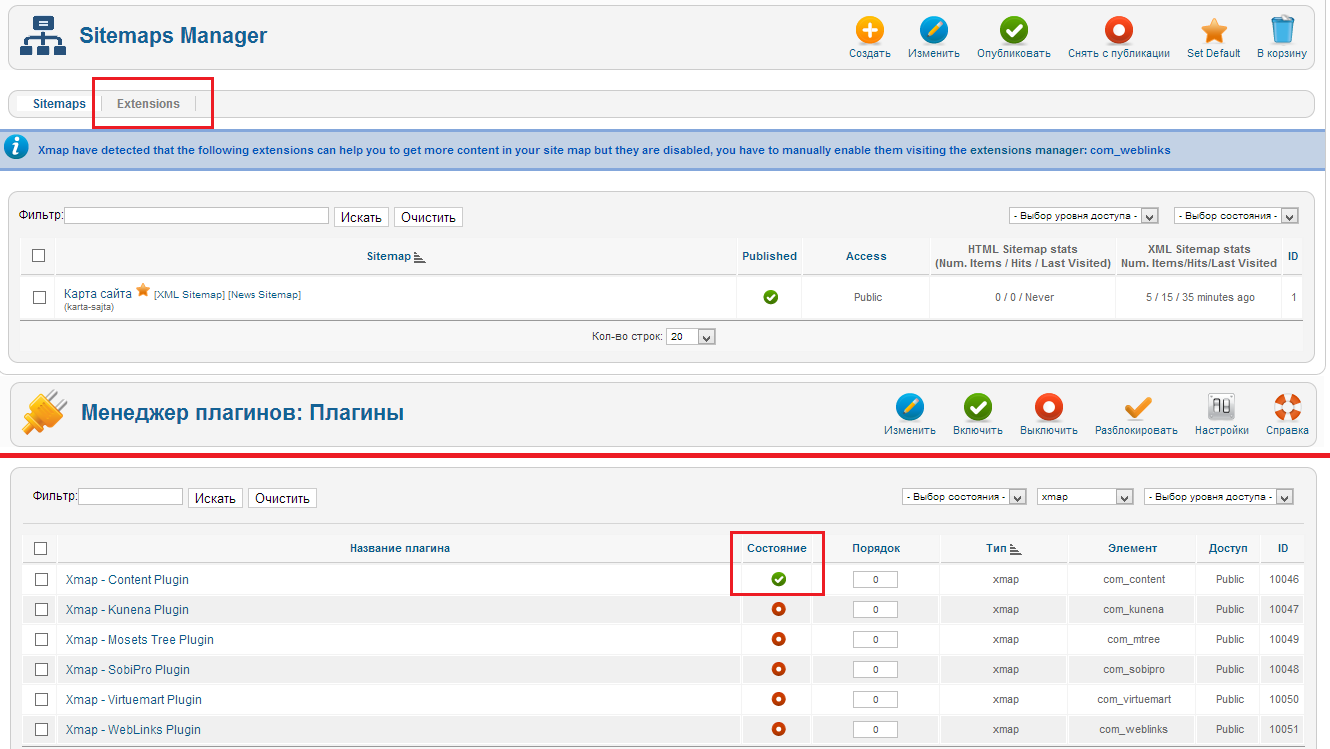Open the Настройки settings icon

point(1221,406)
